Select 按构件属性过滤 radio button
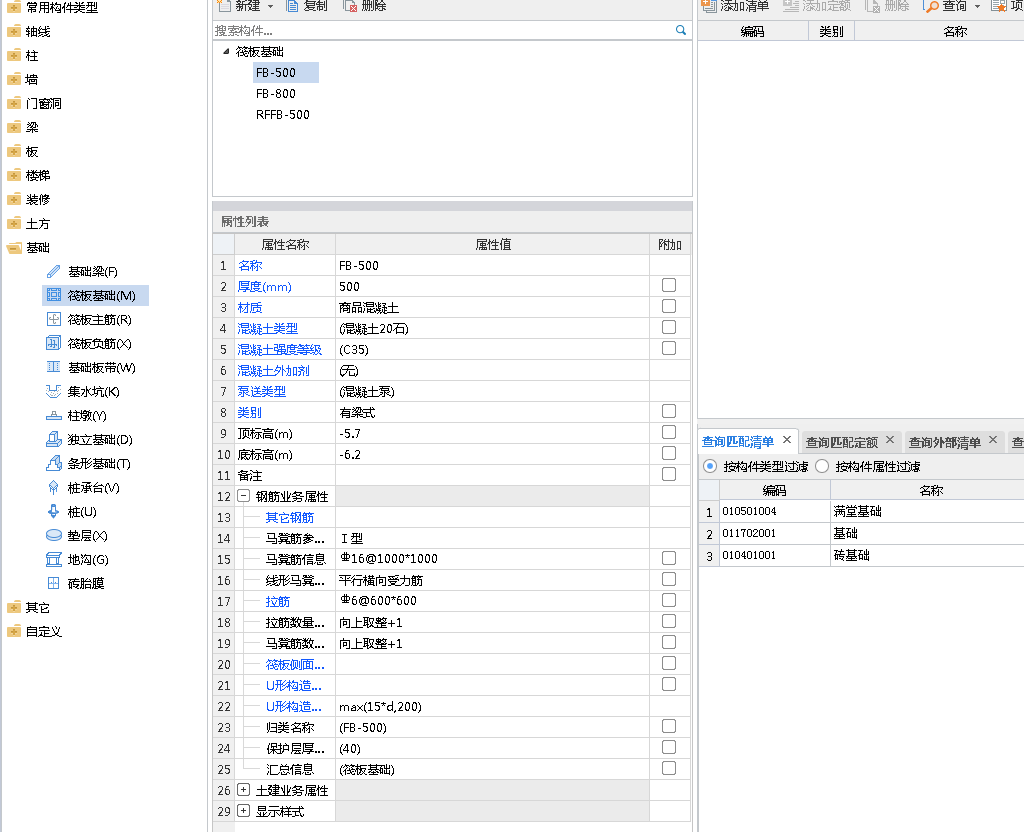1024x832 pixels. pyautogui.click(x=822, y=466)
